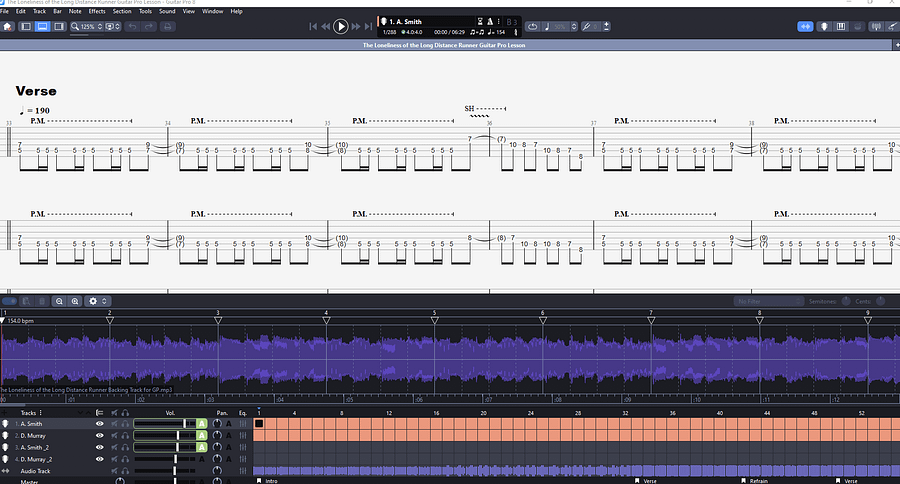This screenshot has height=484, width=900.
Task: Toggle automation A on D. Murray track
Action: point(201,436)
